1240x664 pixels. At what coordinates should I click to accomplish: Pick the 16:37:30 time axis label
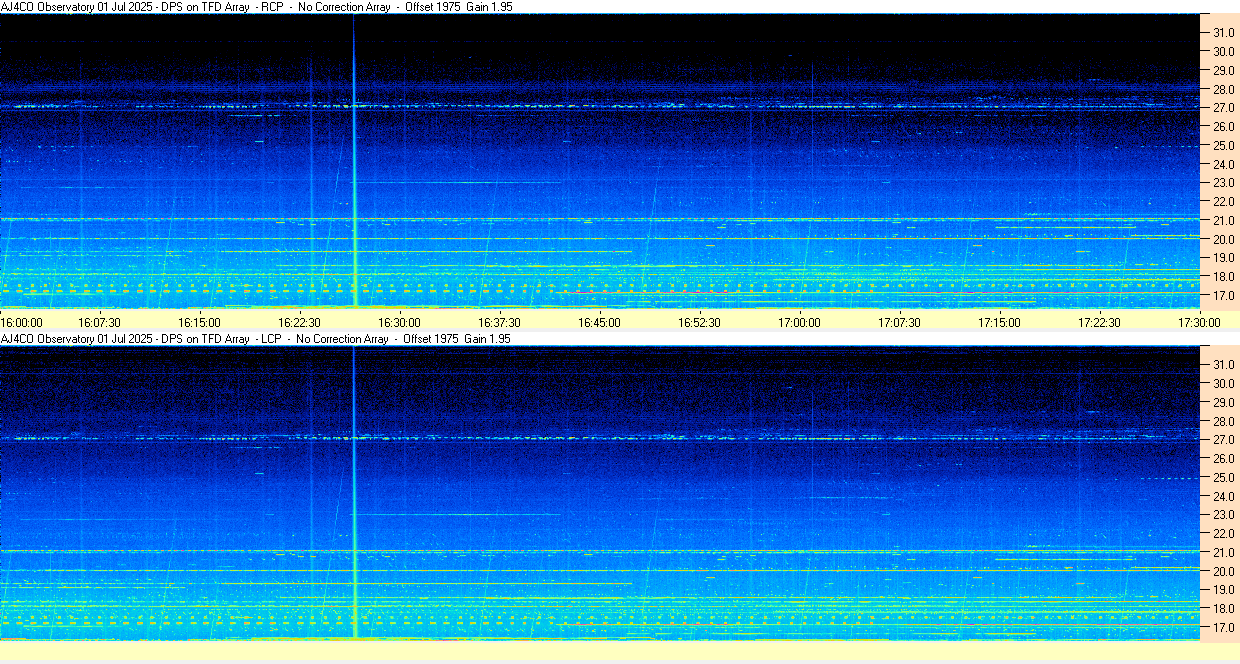500,322
